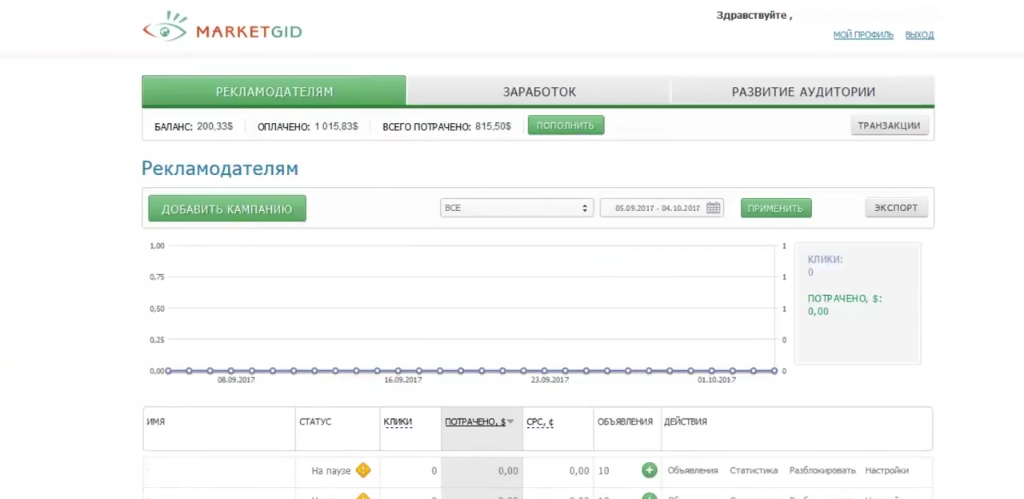The width and height of the screenshot is (1024, 499).
Task: Click Разблокировать in first campaign row
Action: coord(822,470)
